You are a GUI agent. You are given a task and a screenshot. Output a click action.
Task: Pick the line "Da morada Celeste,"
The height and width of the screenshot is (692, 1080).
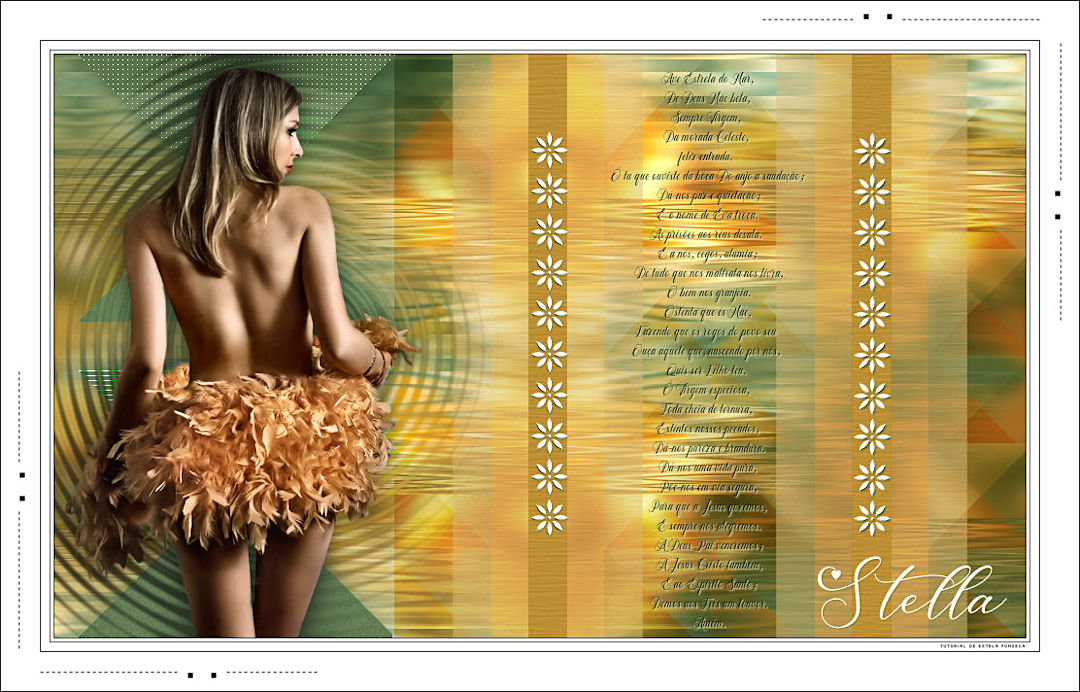pyautogui.click(x=707, y=137)
